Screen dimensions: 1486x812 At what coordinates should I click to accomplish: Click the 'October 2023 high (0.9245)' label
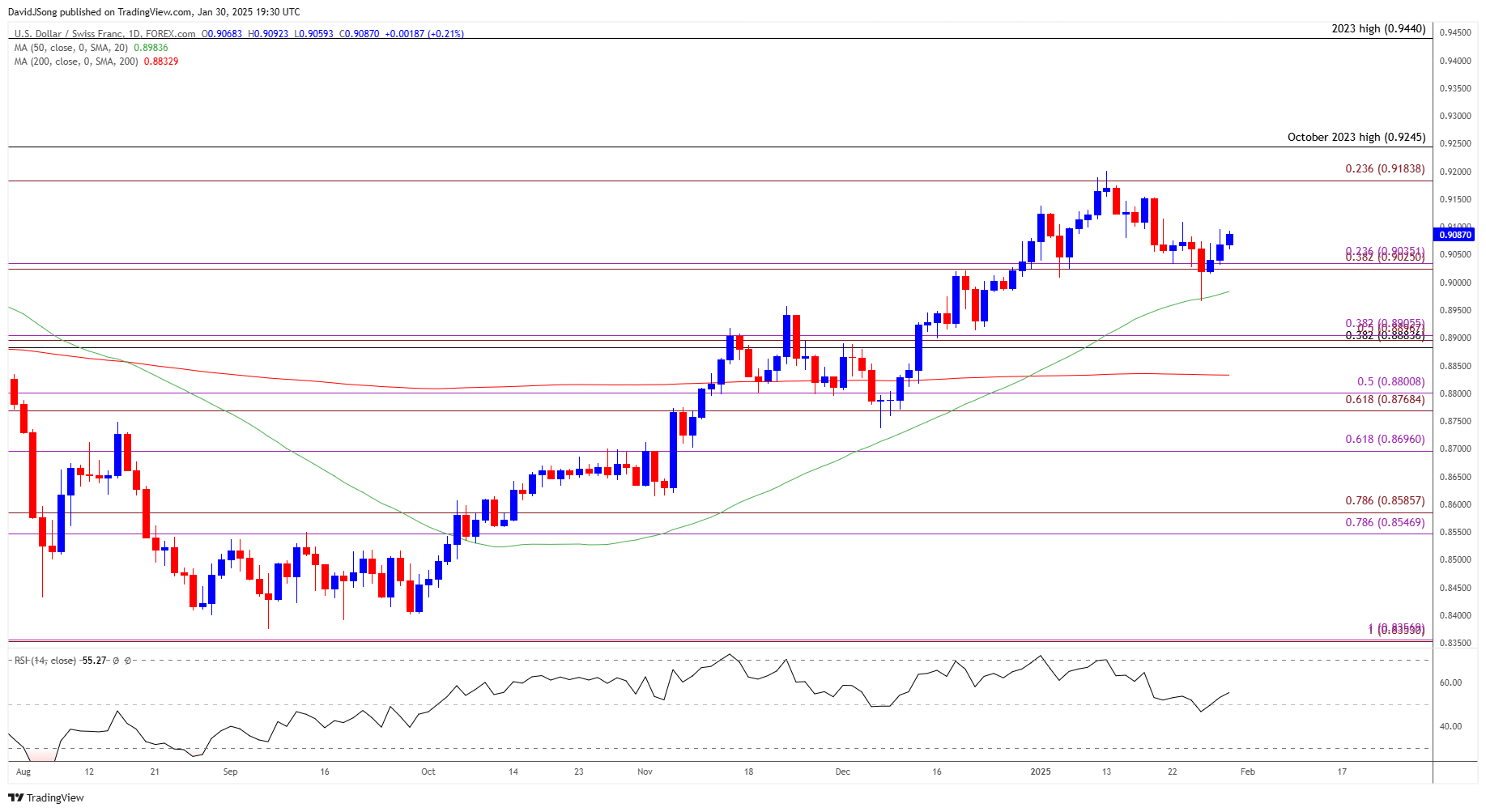(x=1356, y=137)
